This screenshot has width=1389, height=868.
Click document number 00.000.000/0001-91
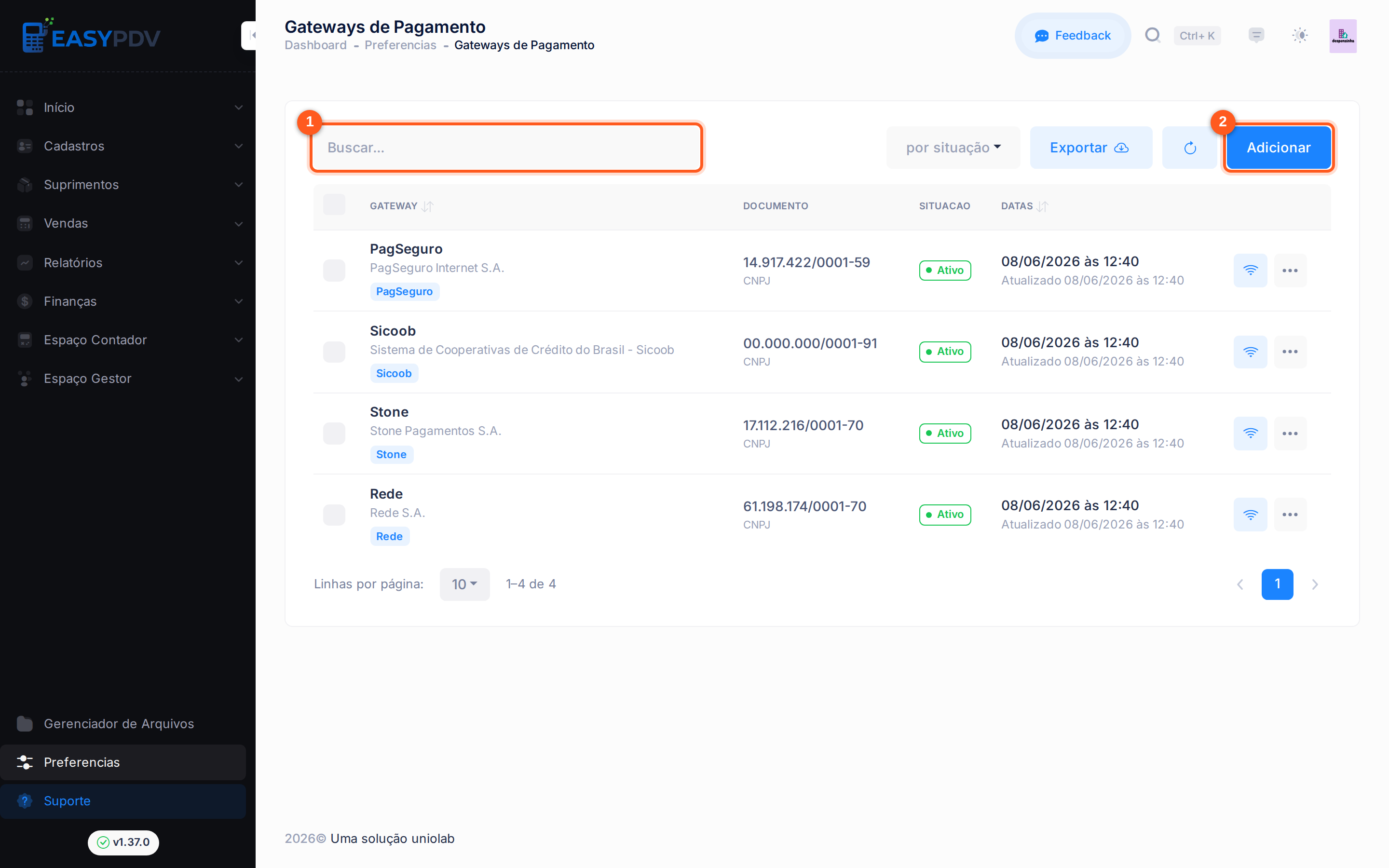(810, 343)
